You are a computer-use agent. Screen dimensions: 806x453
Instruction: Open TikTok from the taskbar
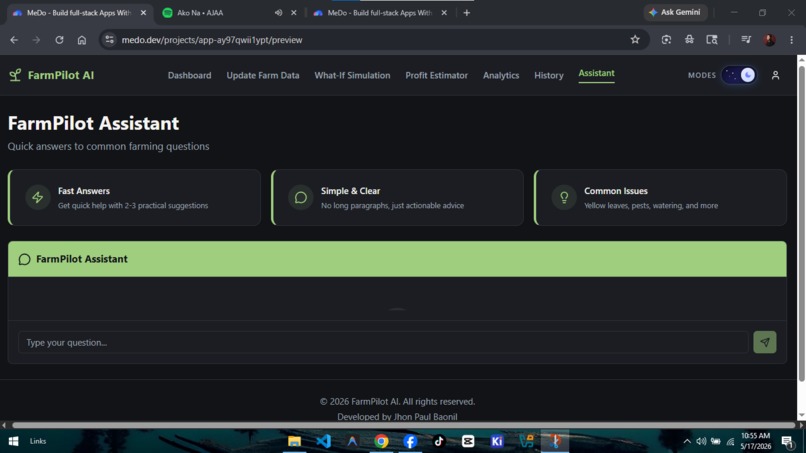439,441
